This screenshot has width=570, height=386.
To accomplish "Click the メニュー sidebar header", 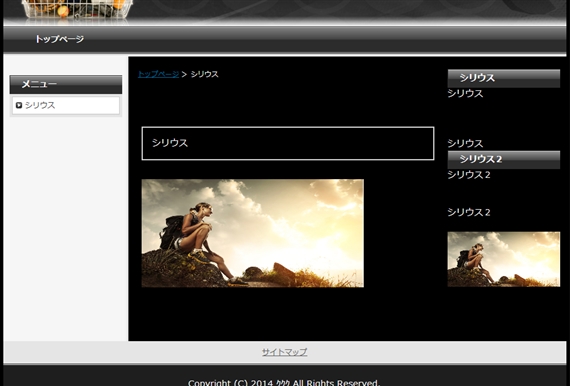I will point(66,84).
